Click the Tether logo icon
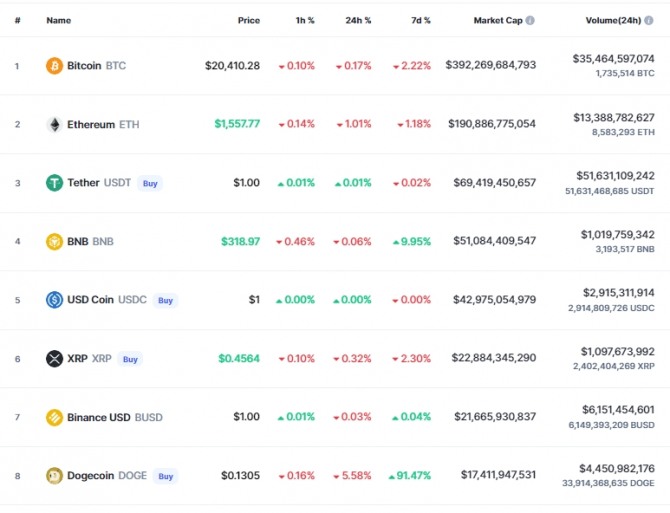This screenshot has height=513, width=670. pyautogui.click(x=54, y=183)
